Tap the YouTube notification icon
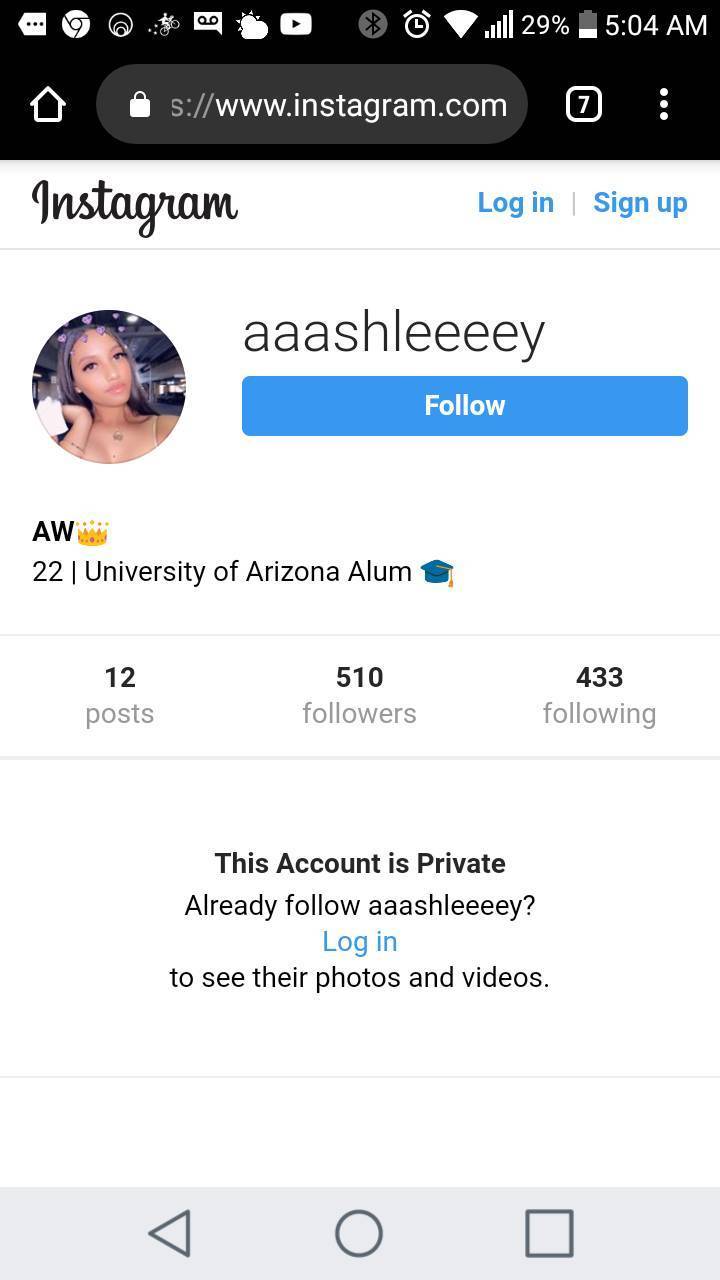Image resolution: width=720 pixels, height=1280 pixels. [x=296, y=23]
